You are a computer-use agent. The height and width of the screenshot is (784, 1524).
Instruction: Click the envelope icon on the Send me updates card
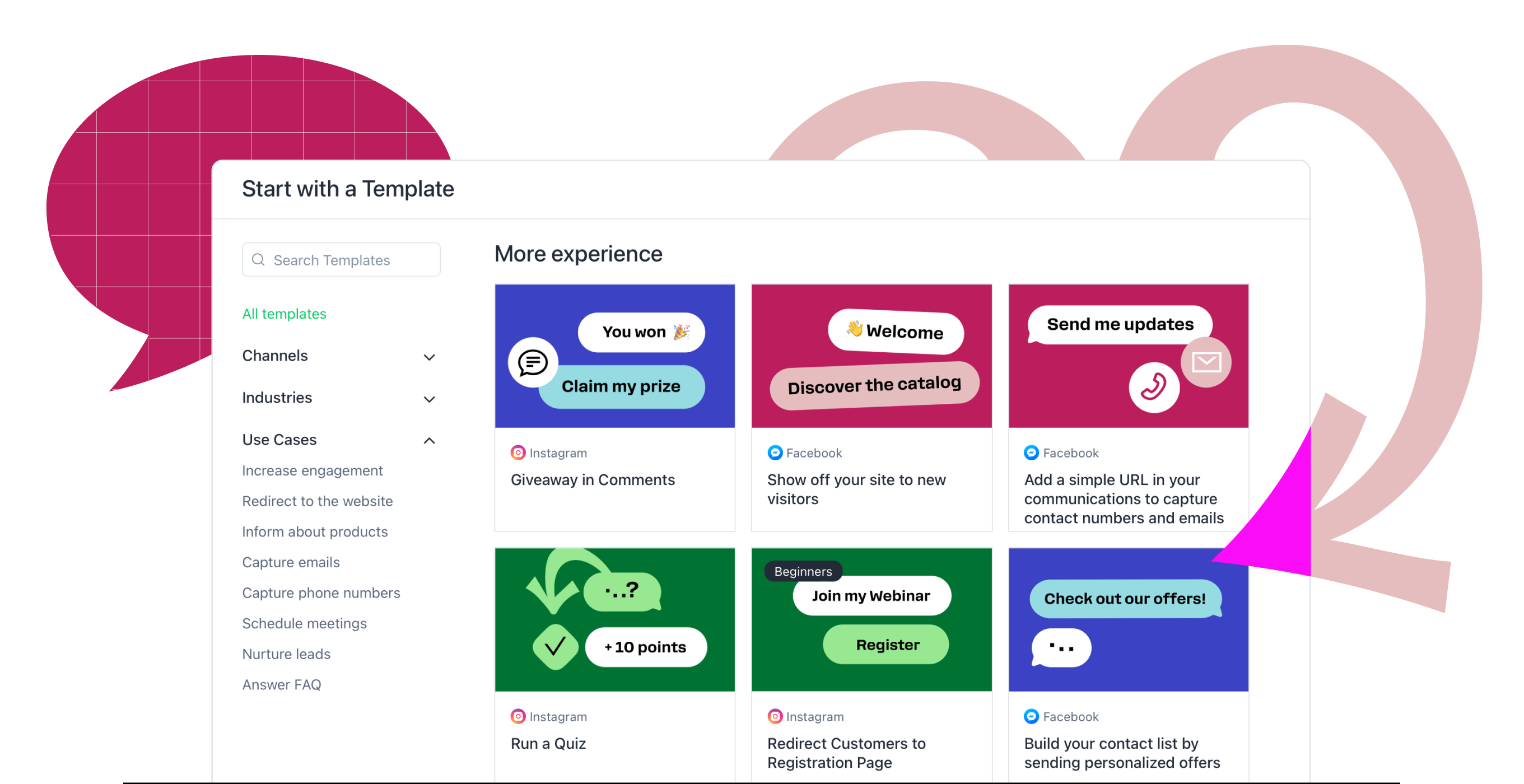tap(1206, 362)
